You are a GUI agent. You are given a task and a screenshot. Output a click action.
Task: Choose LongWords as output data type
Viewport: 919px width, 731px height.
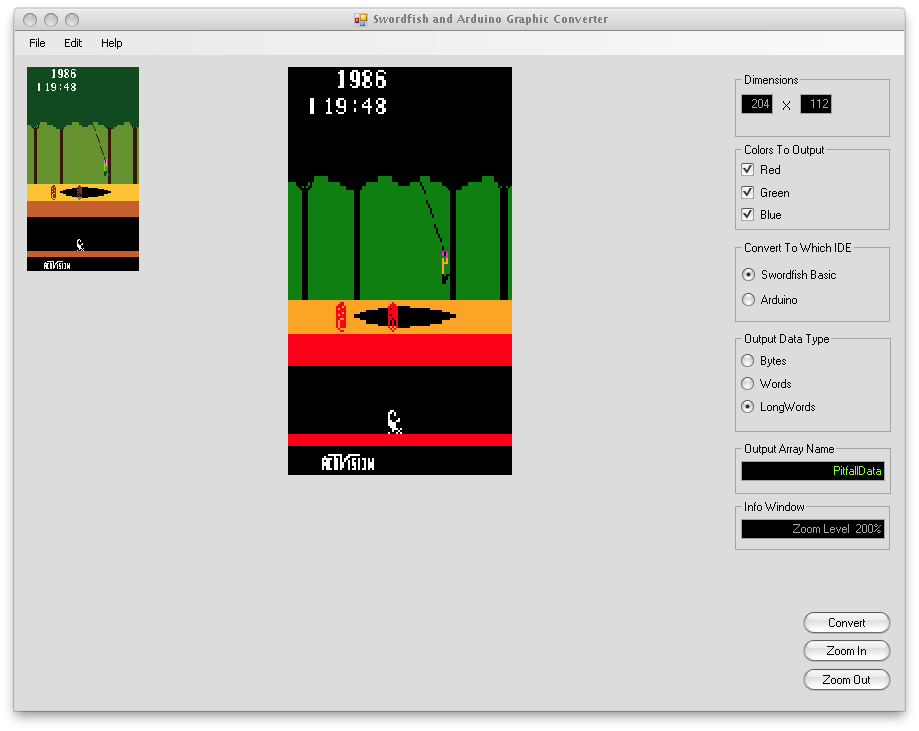(x=747, y=406)
